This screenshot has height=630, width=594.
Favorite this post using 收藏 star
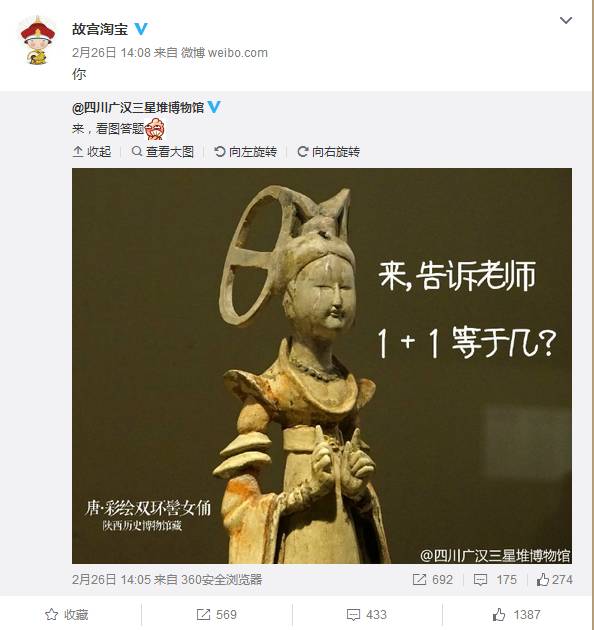pos(67,615)
